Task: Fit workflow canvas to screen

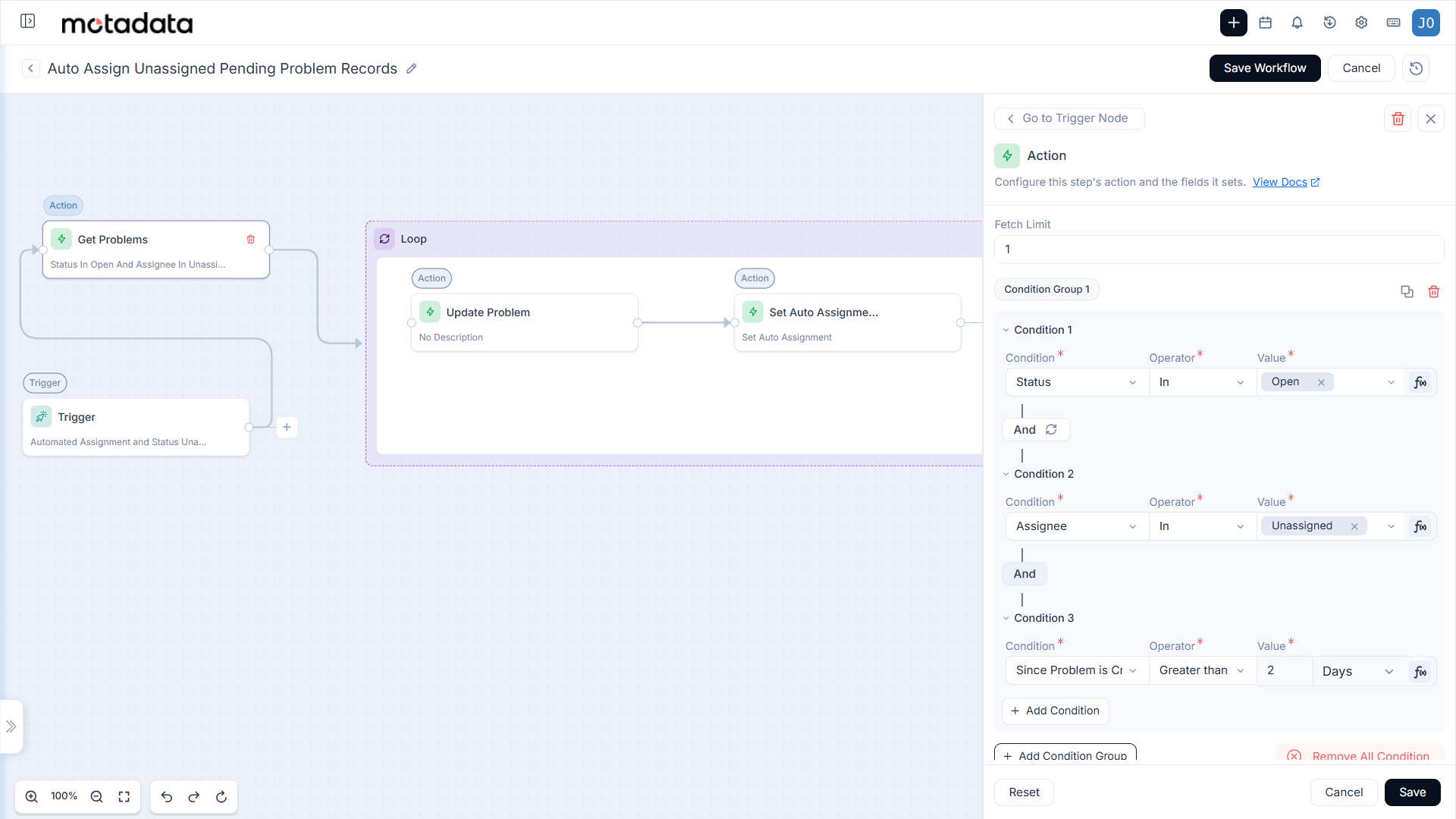Action: [124, 796]
